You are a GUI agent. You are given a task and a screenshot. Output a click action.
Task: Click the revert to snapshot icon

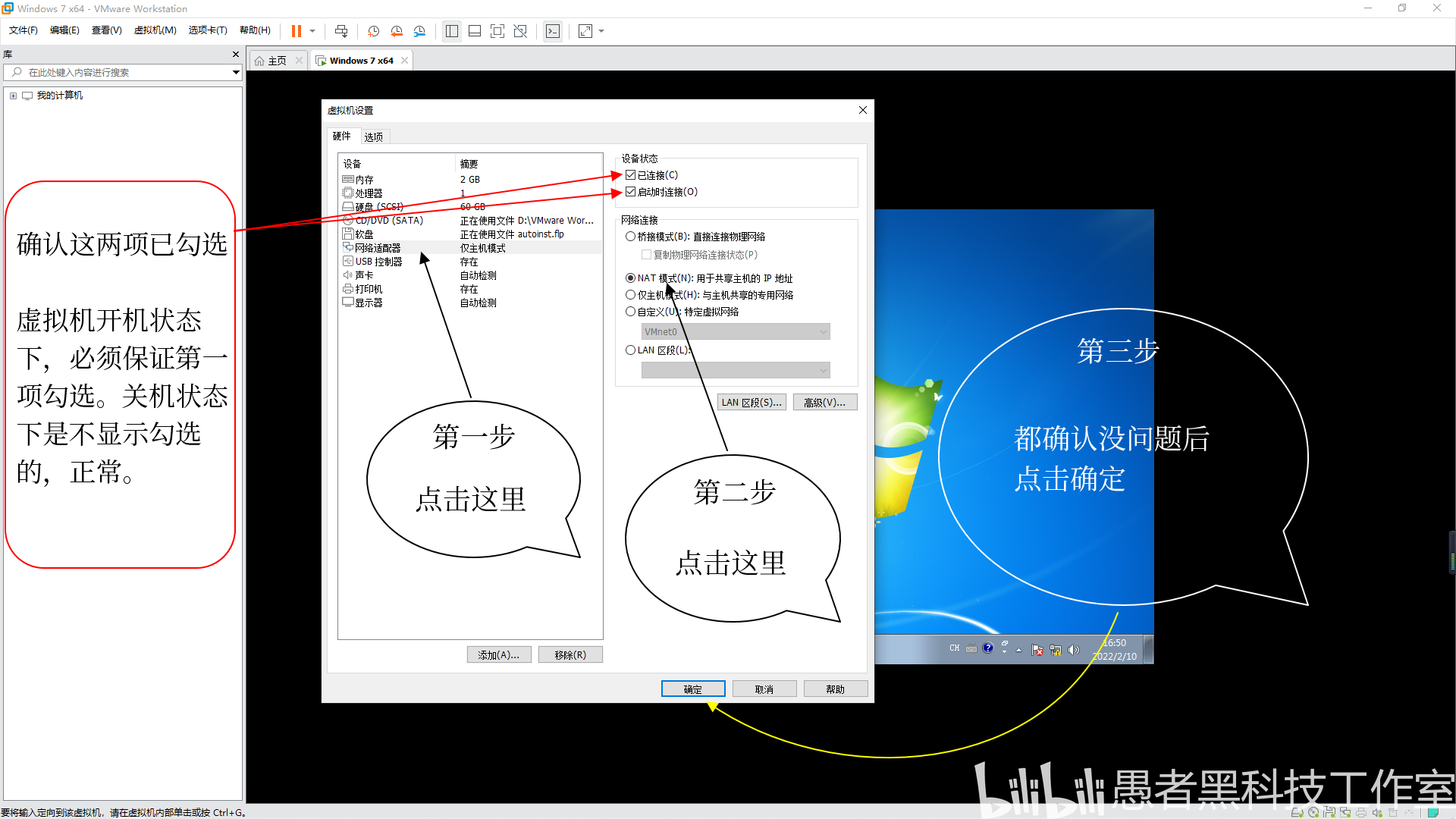(x=397, y=31)
